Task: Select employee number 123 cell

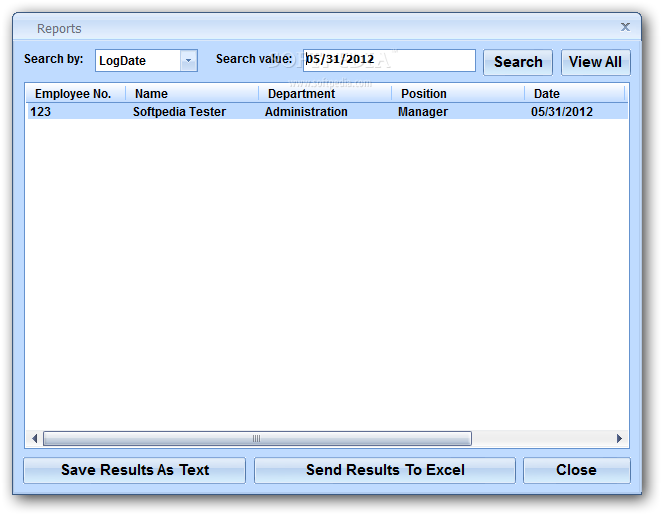Action: (x=41, y=112)
